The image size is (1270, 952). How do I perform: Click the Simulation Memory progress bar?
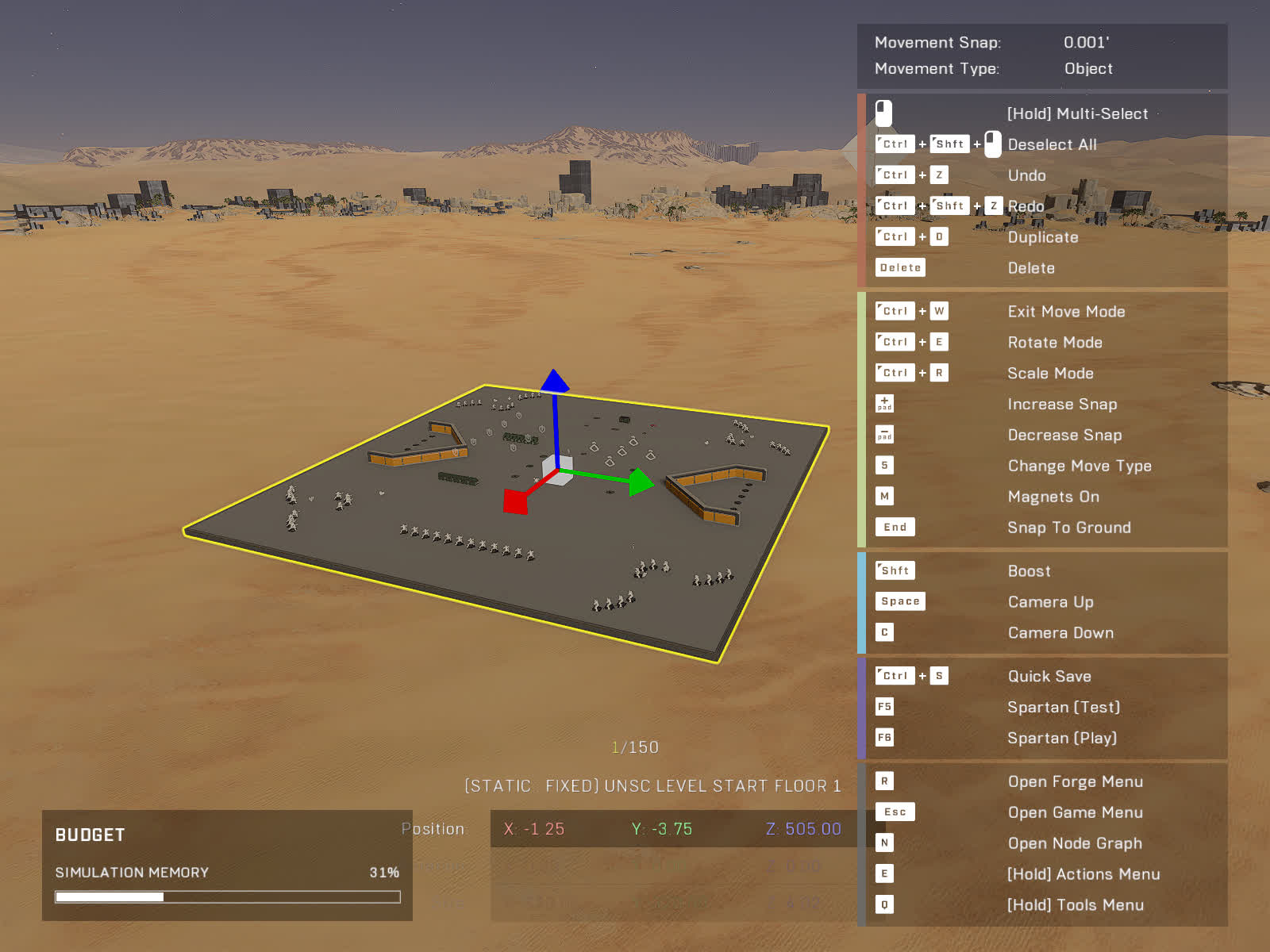(x=228, y=896)
